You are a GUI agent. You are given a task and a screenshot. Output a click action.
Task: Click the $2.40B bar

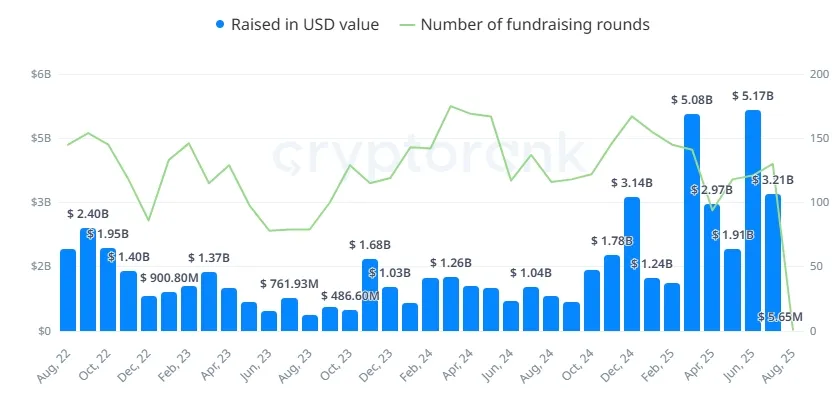pos(88,279)
